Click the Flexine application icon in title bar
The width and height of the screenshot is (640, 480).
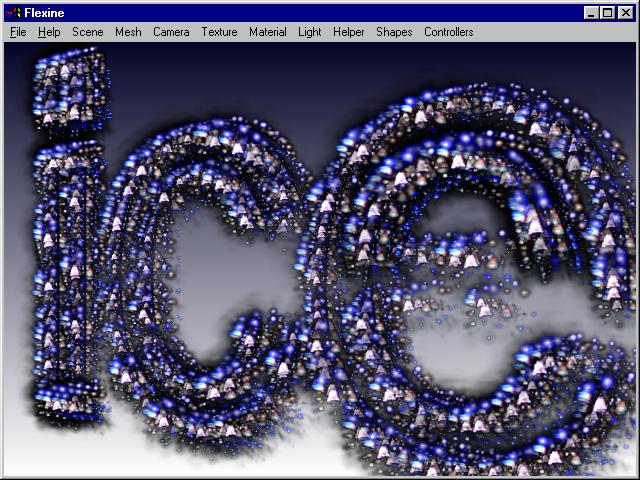13,13
